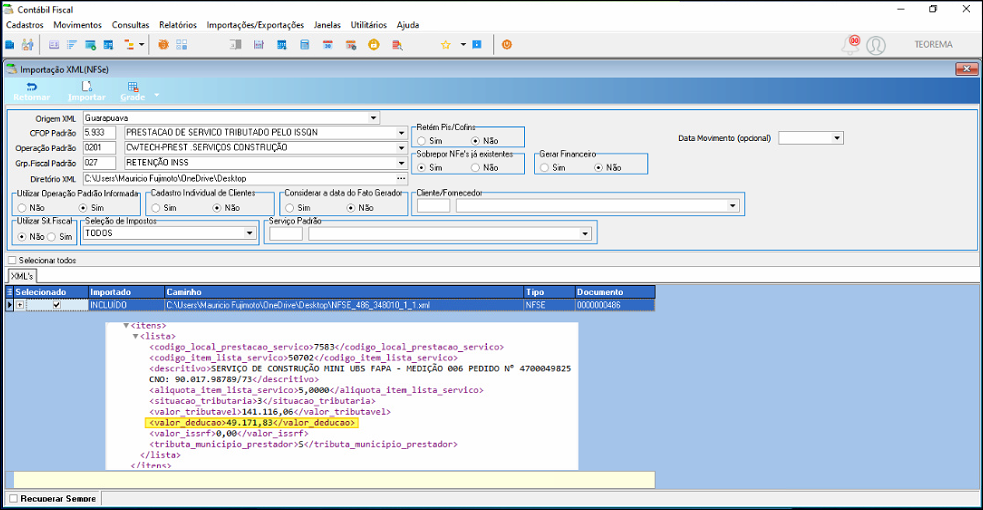Open the calculator toolbar icon
This screenshot has height=510, width=983.
(305, 44)
